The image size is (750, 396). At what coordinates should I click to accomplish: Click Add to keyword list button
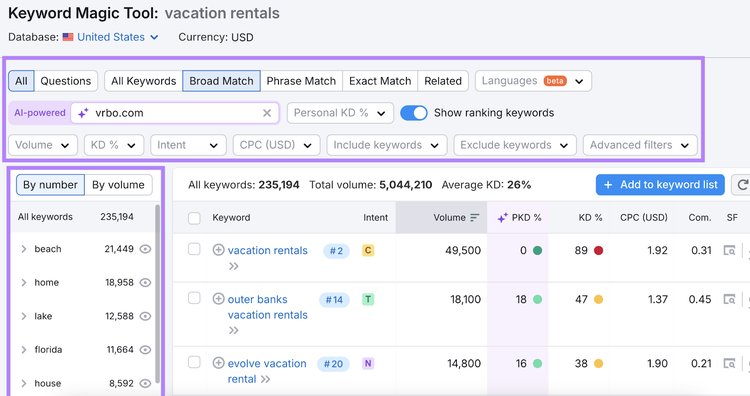[660, 185]
